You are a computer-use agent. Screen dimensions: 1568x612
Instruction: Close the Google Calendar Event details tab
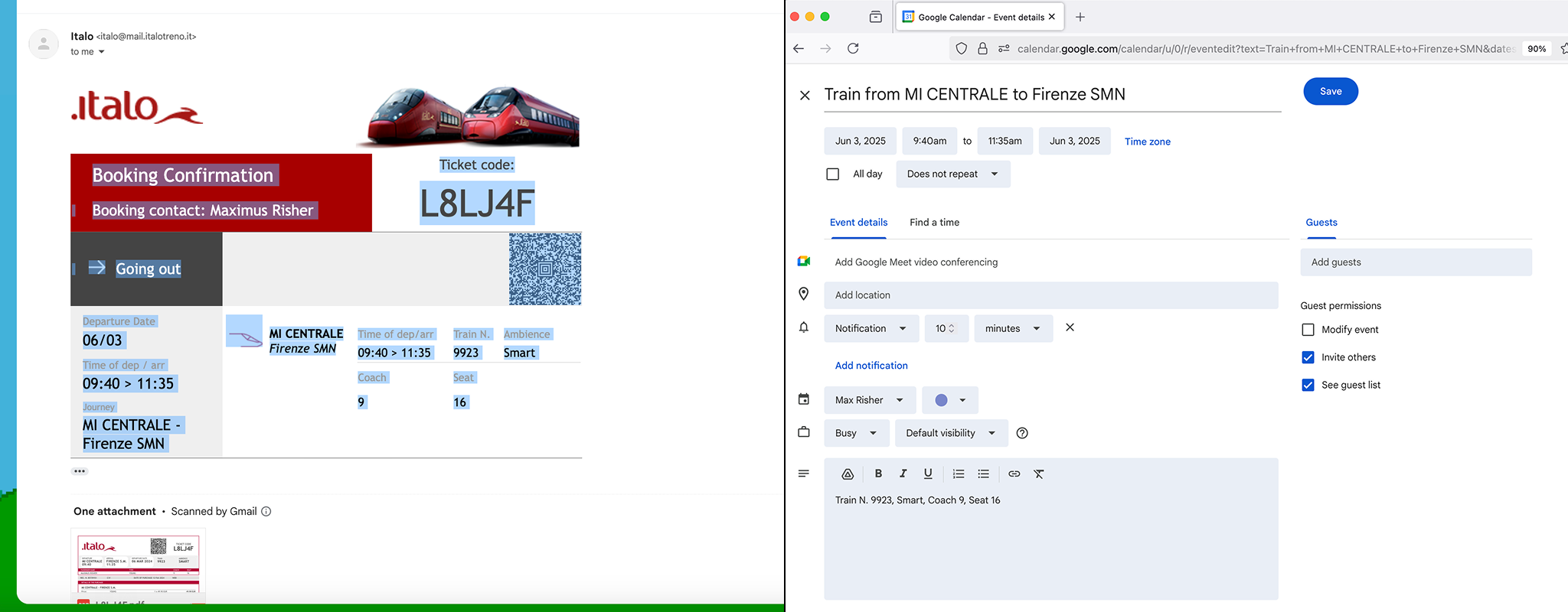point(1052,17)
